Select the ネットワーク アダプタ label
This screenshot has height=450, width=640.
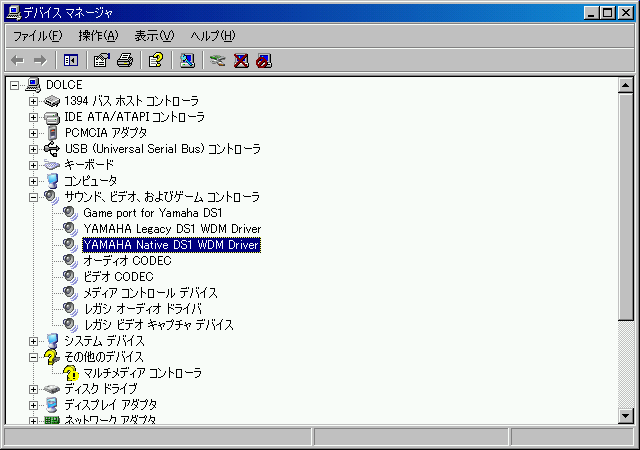[110, 419]
